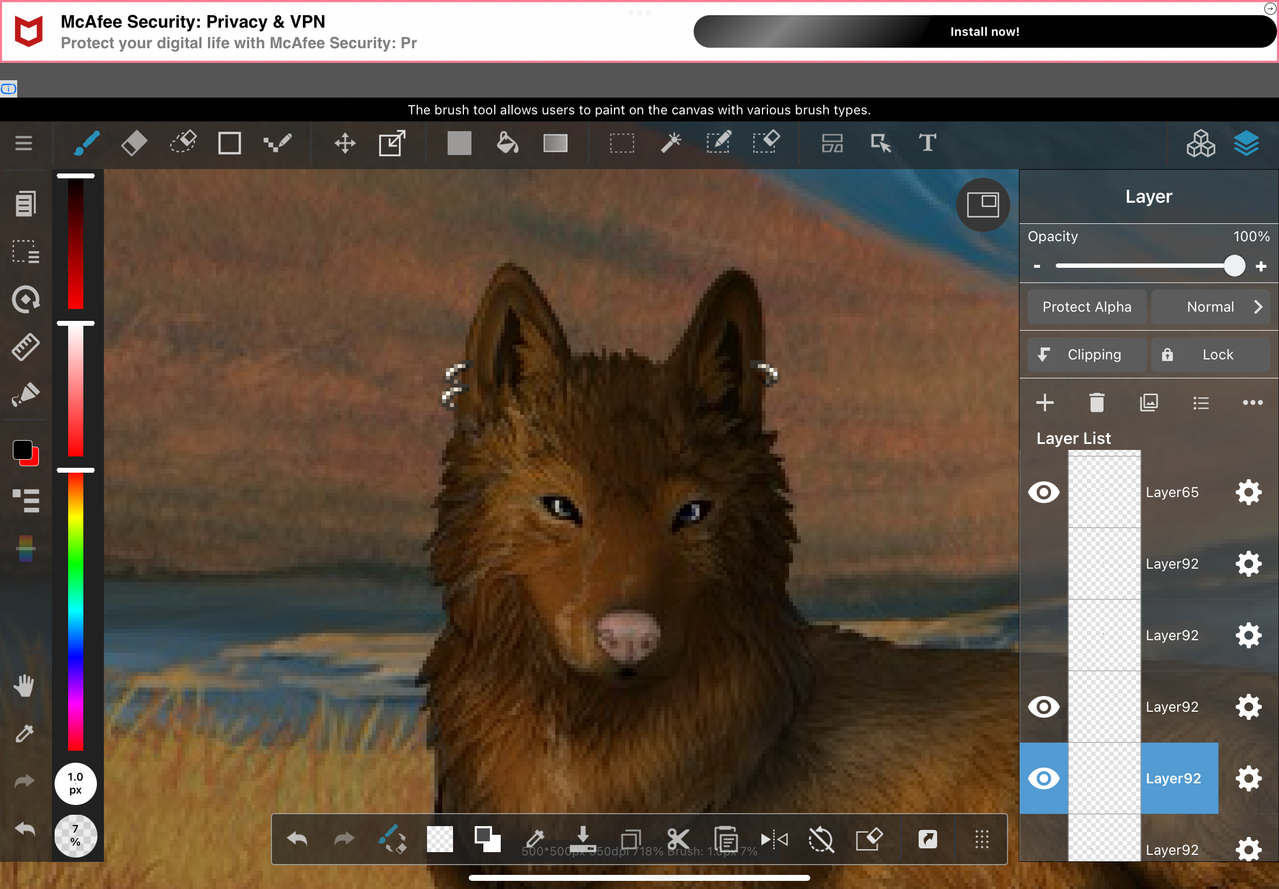Open settings gear of highlighted Layer92
The height and width of the screenshot is (889, 1279).
[1248, 778]
